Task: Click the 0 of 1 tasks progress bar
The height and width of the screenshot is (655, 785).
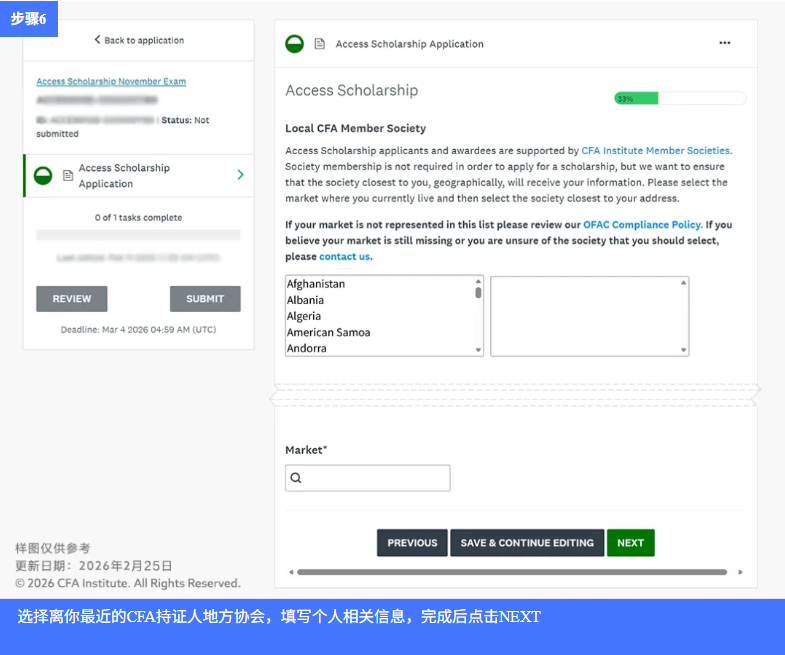Action: click(138, 235)
